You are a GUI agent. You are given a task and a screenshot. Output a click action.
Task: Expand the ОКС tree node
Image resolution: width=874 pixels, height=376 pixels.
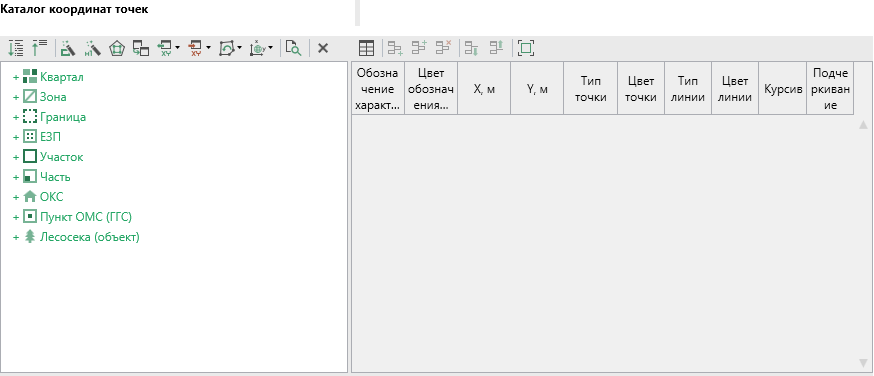click(16, 197)
